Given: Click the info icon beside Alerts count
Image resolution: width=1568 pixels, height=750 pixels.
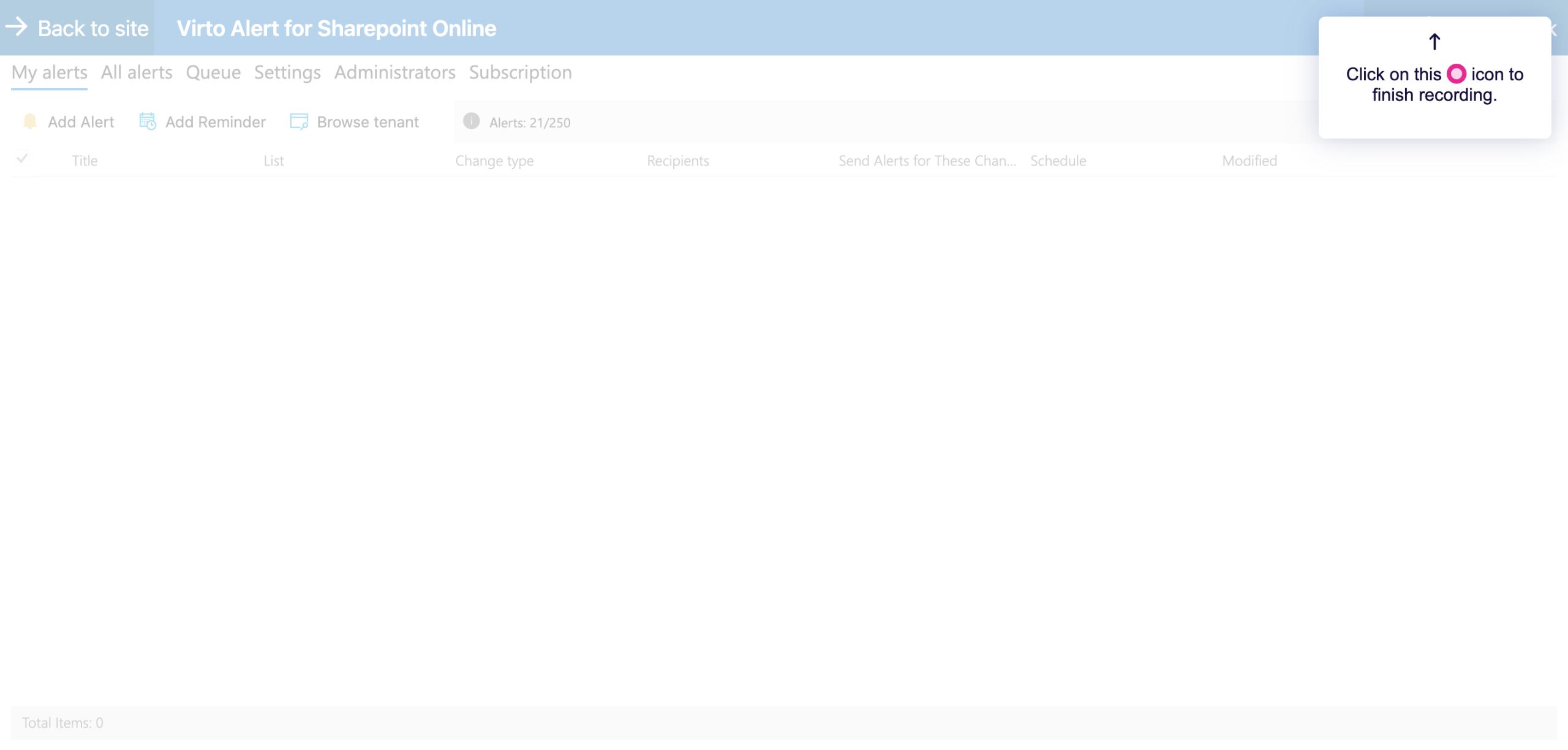Looking at the screenshot, I should (x=471, y=121).
